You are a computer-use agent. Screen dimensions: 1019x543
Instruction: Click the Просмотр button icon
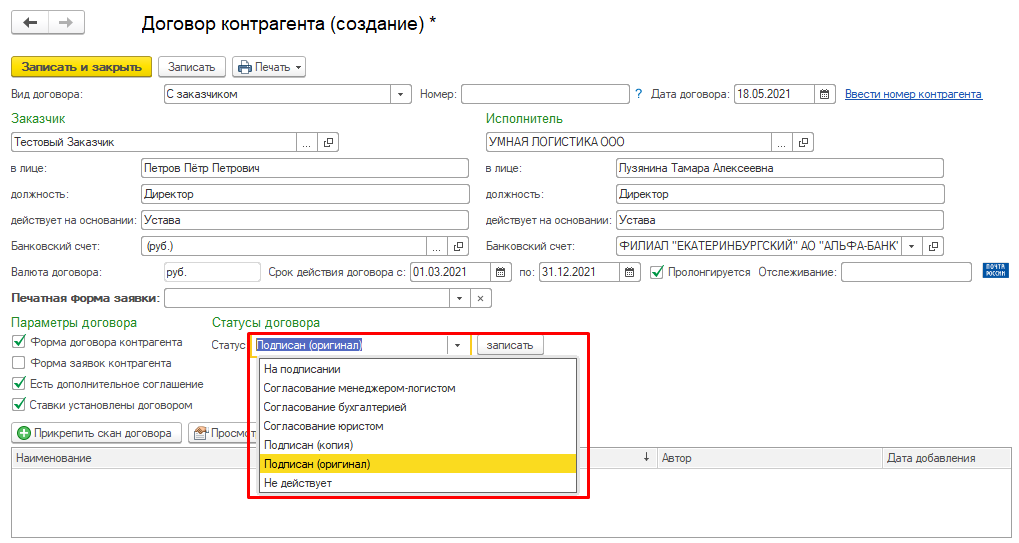(201, 433)
